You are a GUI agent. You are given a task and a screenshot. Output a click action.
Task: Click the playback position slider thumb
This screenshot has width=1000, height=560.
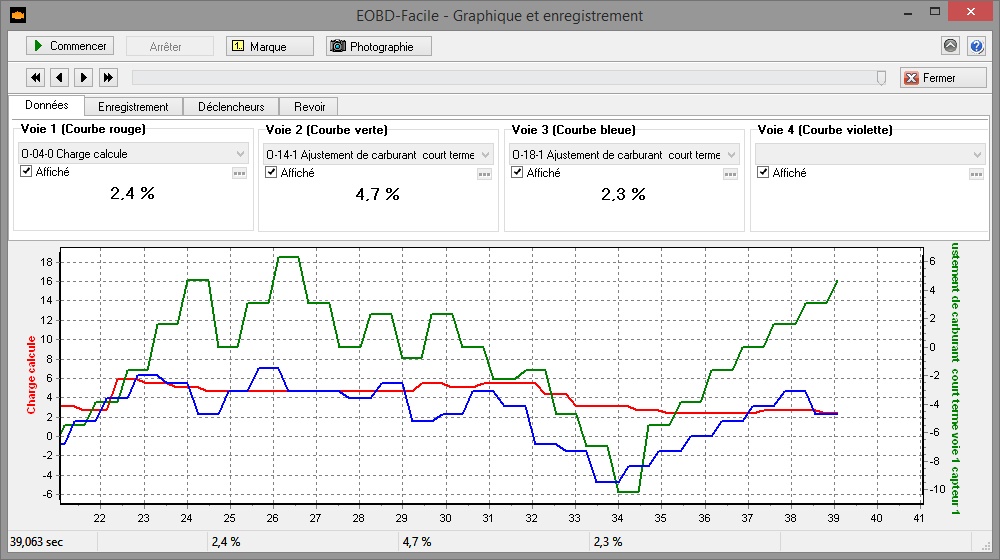click(881, 77)
